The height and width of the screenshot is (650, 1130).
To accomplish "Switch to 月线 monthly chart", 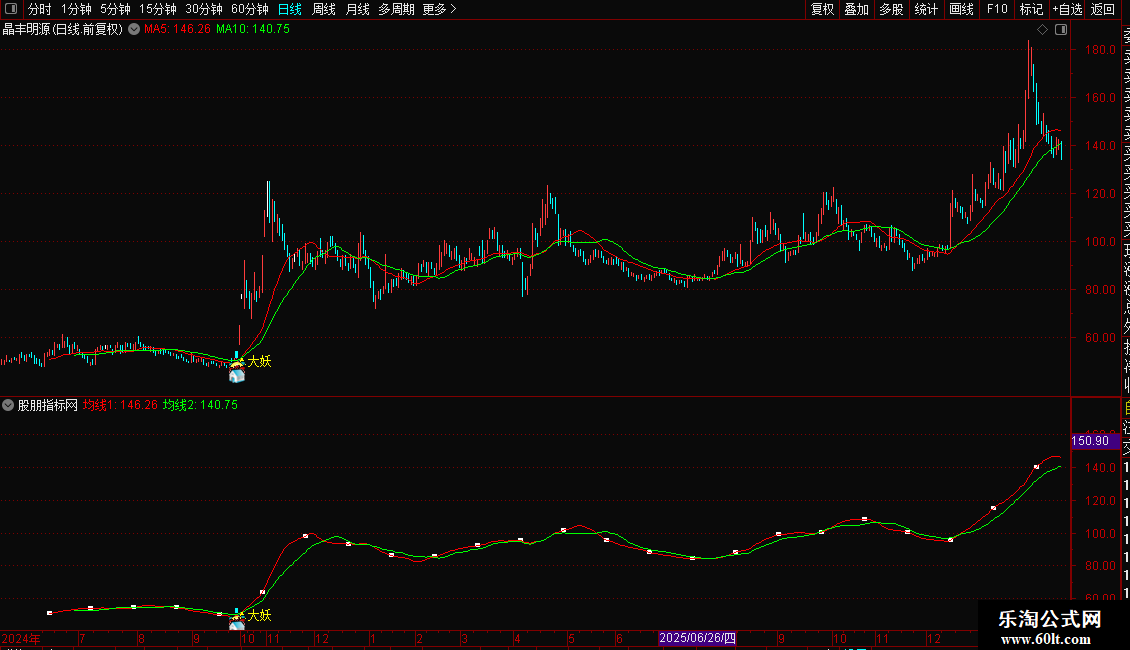I will click(357, 9).
